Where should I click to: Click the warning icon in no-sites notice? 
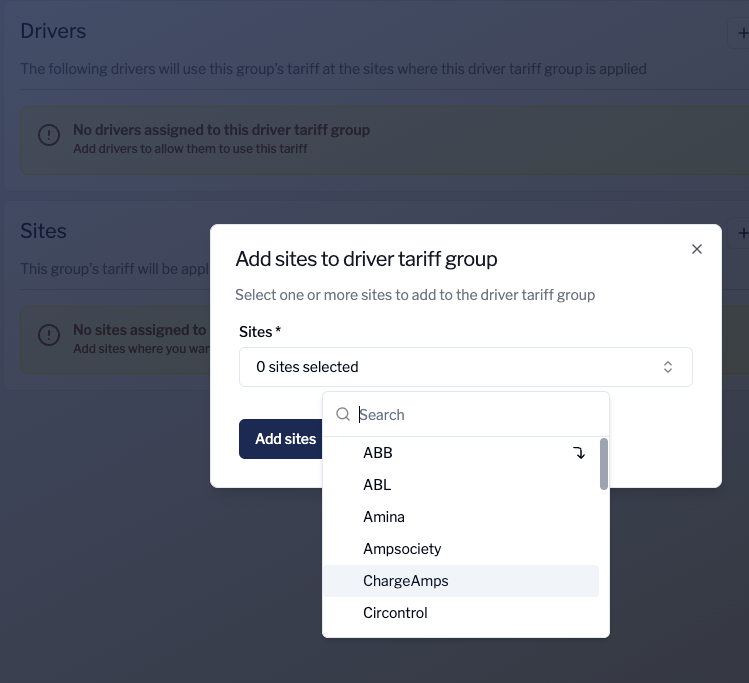48,334
